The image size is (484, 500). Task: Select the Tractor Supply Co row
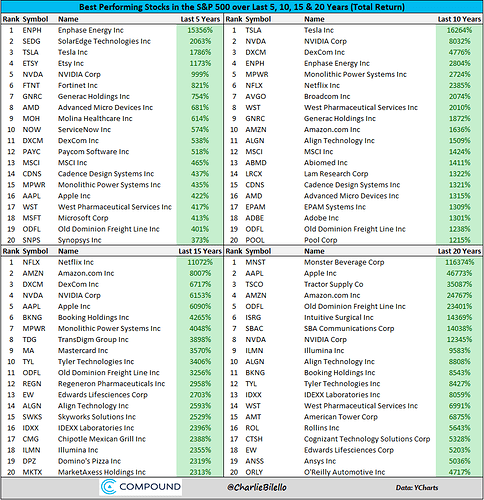(353, 284)
